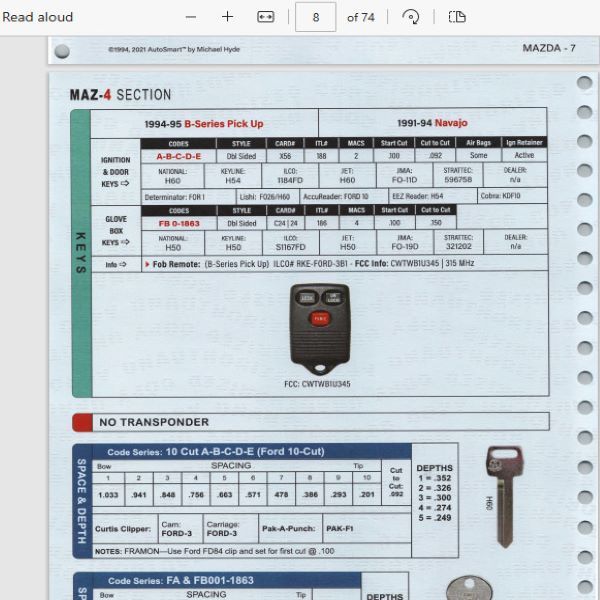600x600 pixels.
Task: Zoom out with the minus icon
Action: pos(191,17)
